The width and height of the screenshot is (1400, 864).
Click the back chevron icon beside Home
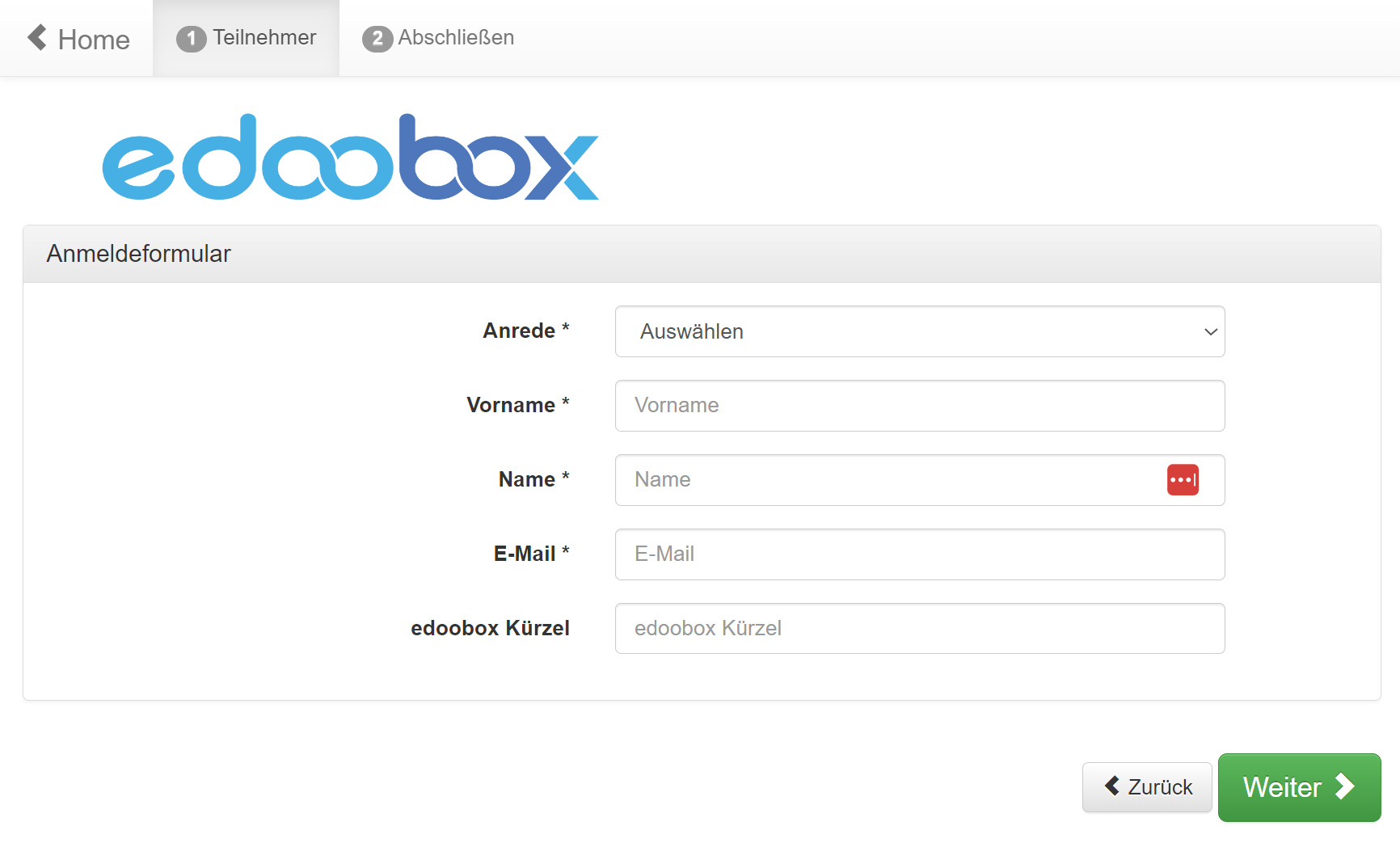[37, 37]
